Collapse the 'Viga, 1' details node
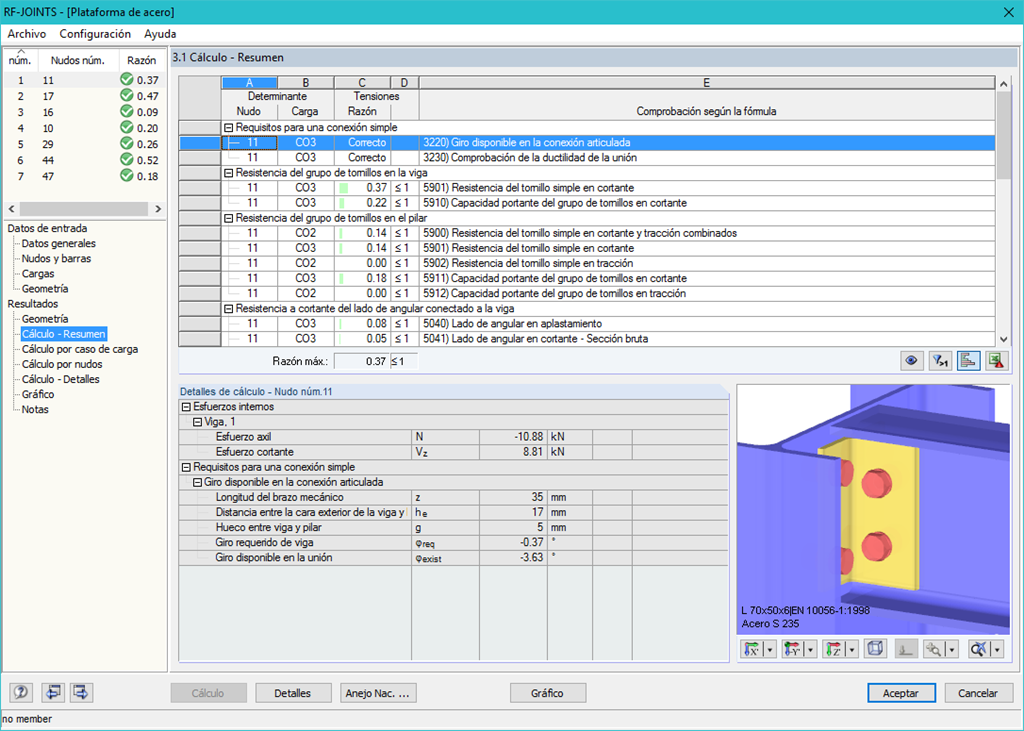 tap(197, 422)
